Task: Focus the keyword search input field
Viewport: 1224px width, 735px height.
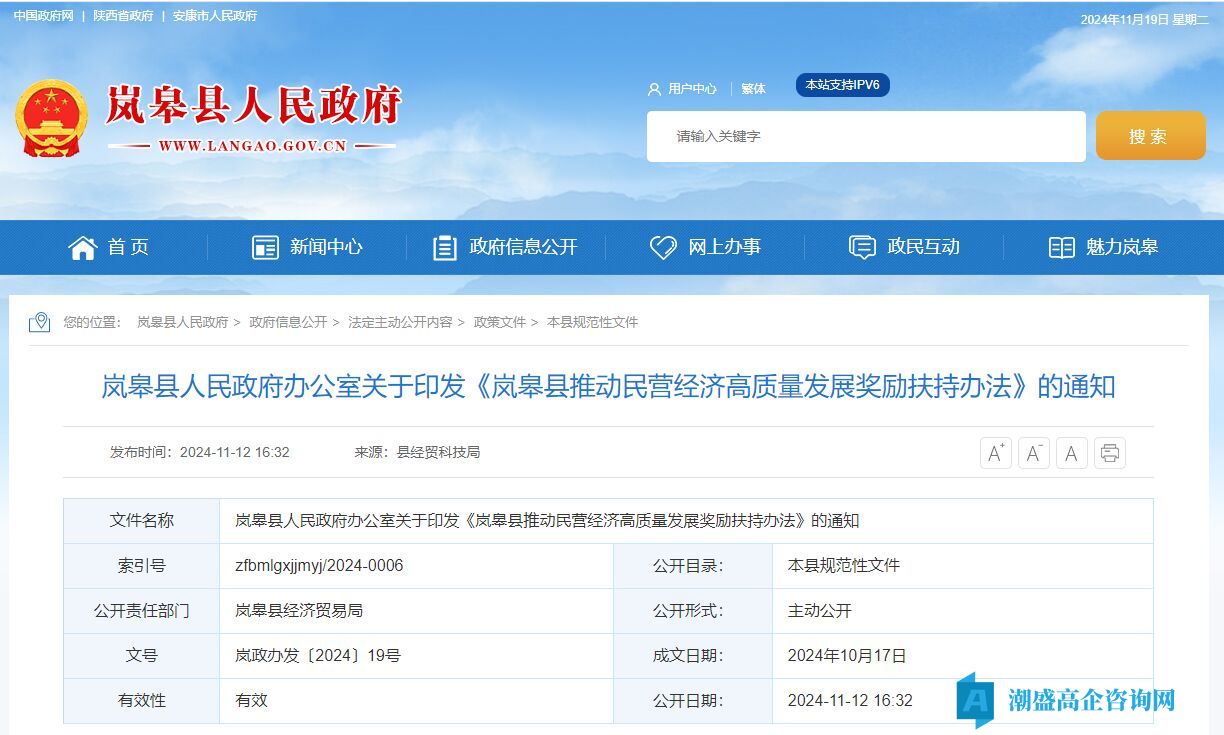Action: 865,136
